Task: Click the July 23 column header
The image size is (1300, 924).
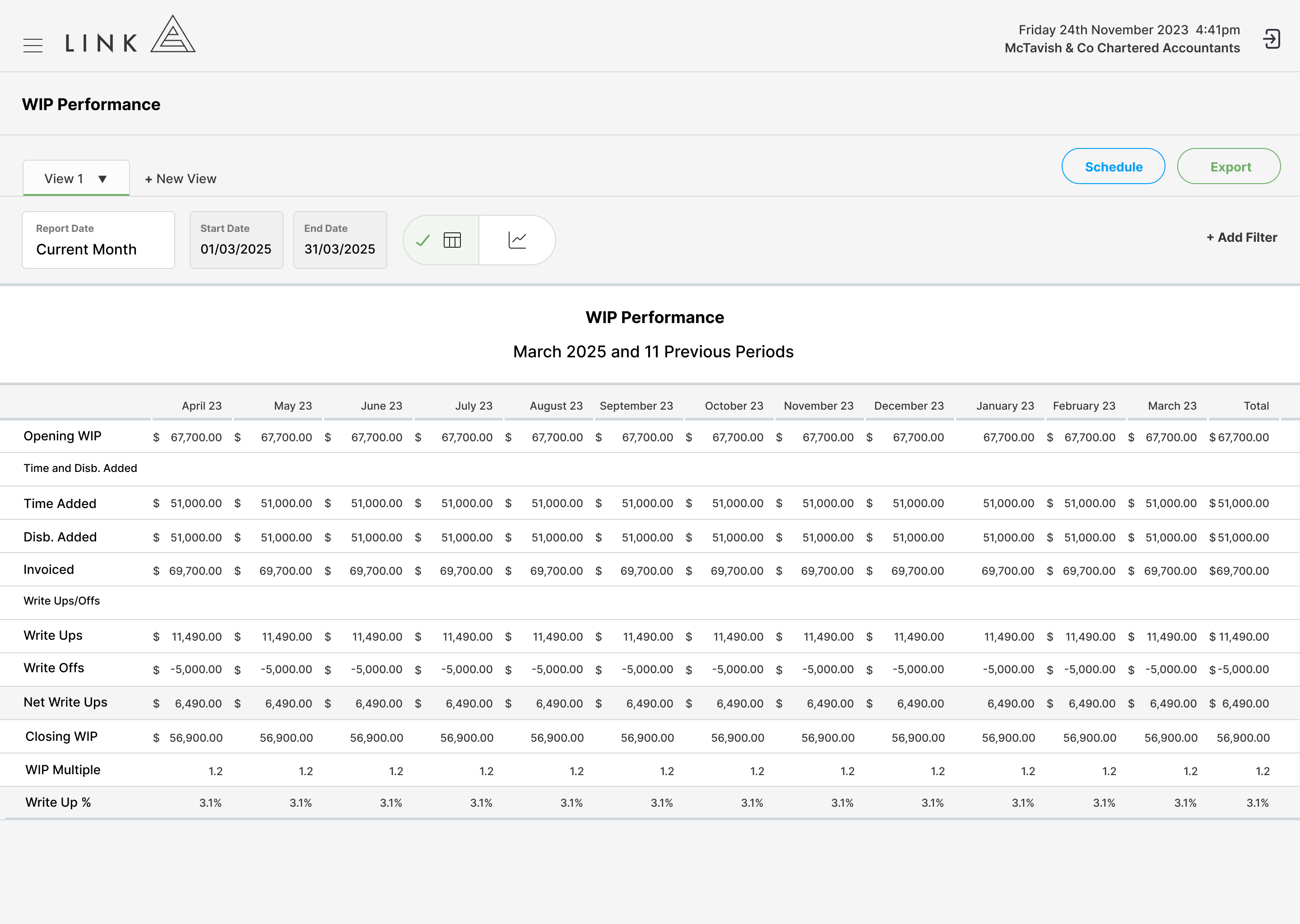Action: (x=474, y=406)
